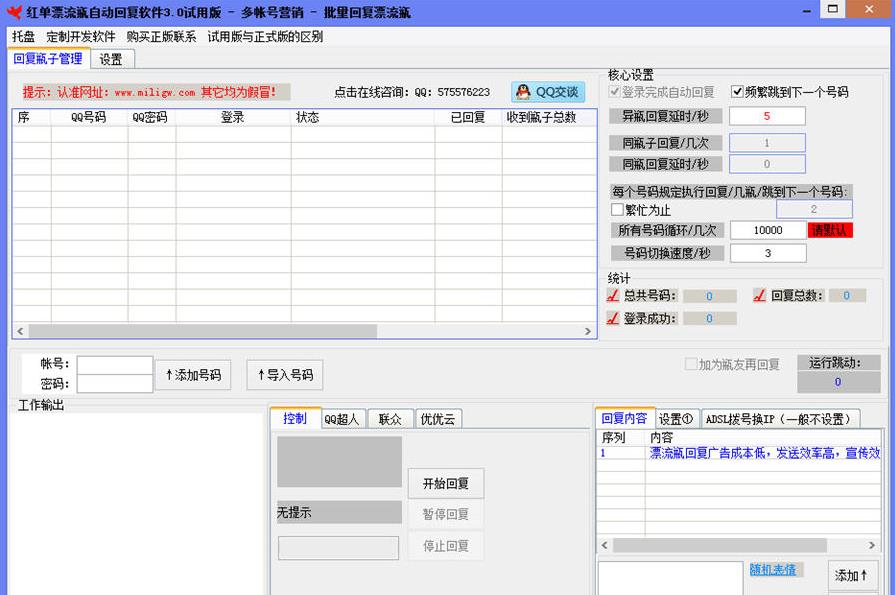Image resolution: width=895 pixels, height=595 pixels.
Task: Click the 导入号码 import button
Action: (x=285, y=374)
